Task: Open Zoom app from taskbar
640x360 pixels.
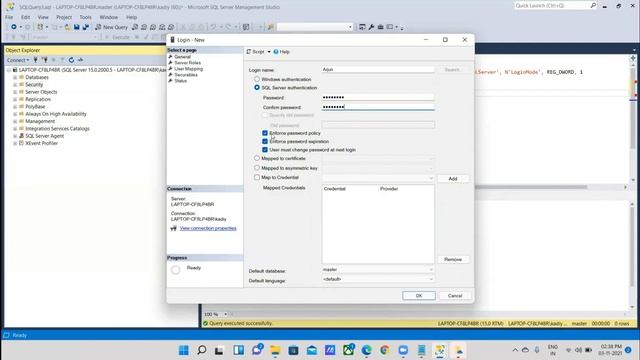Action: click(x=403, y=350)
